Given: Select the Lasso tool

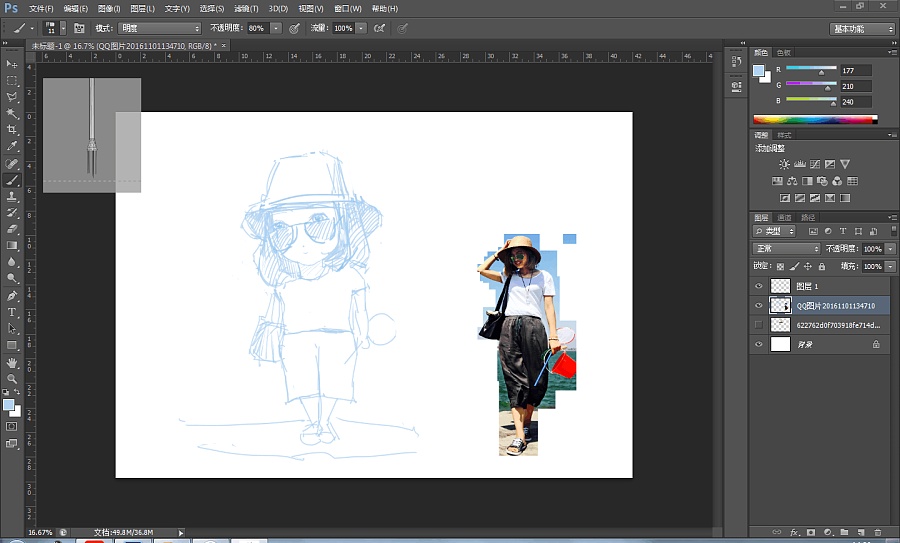Looking at the screenshot, I should coord(11,97).
